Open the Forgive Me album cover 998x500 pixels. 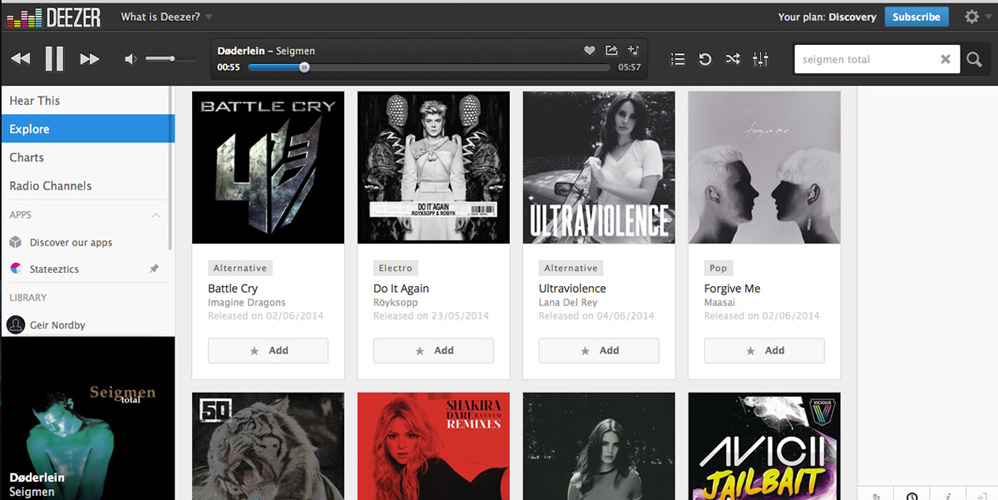coord(764,167)
